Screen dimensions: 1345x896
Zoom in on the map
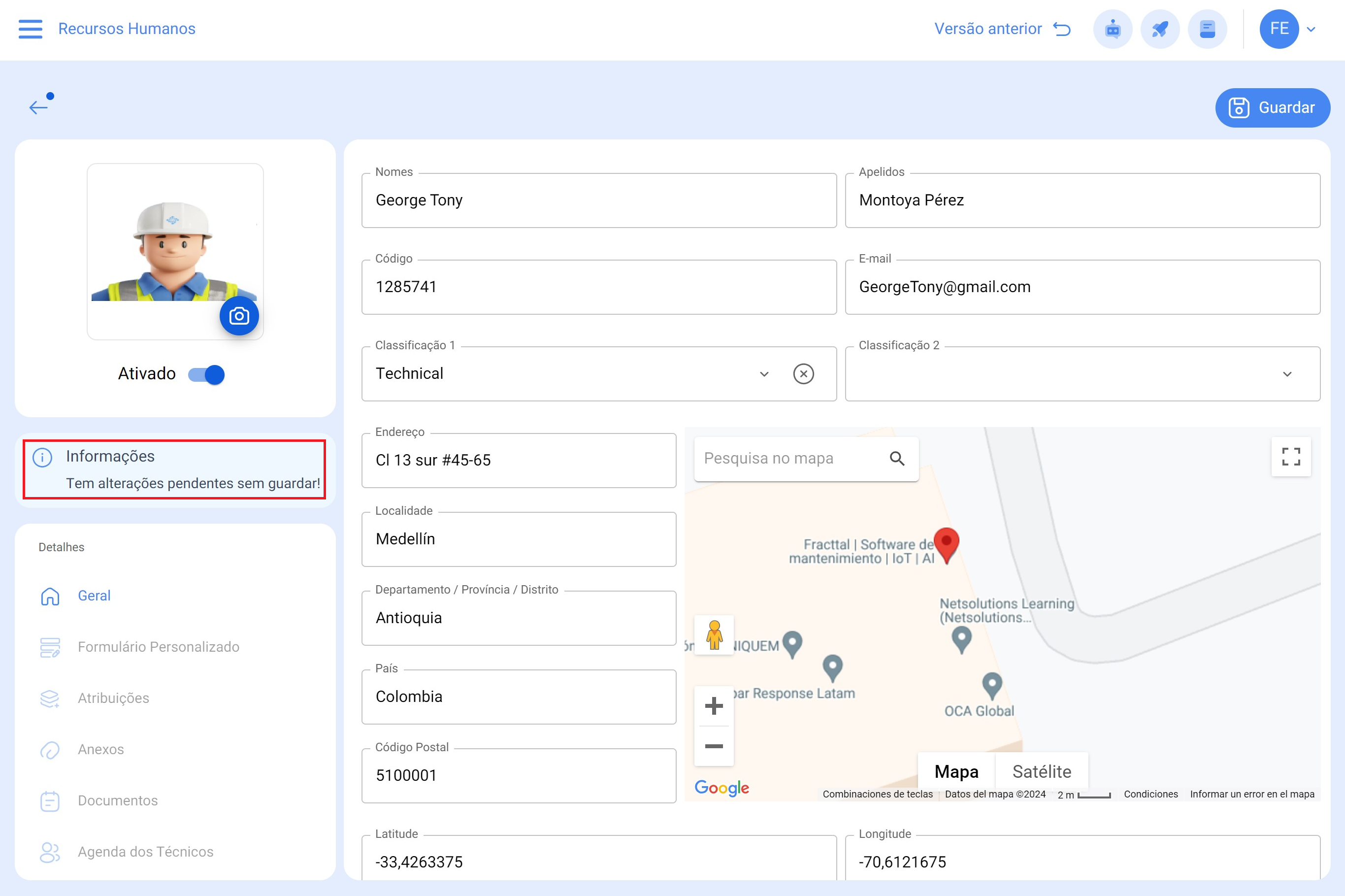pyautogui.click(x=714, y=706)
